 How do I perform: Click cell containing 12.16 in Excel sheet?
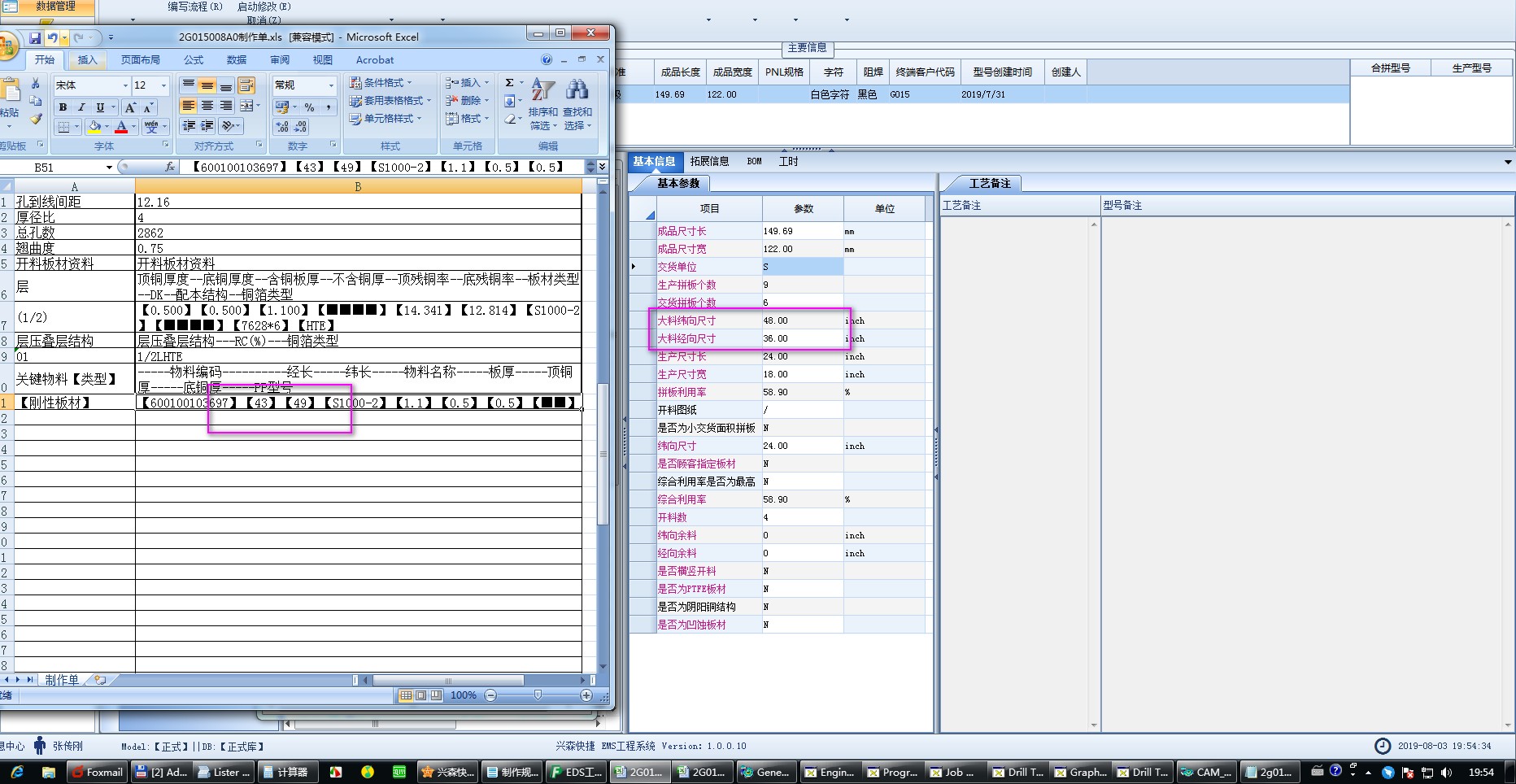[x=358, y=202]
